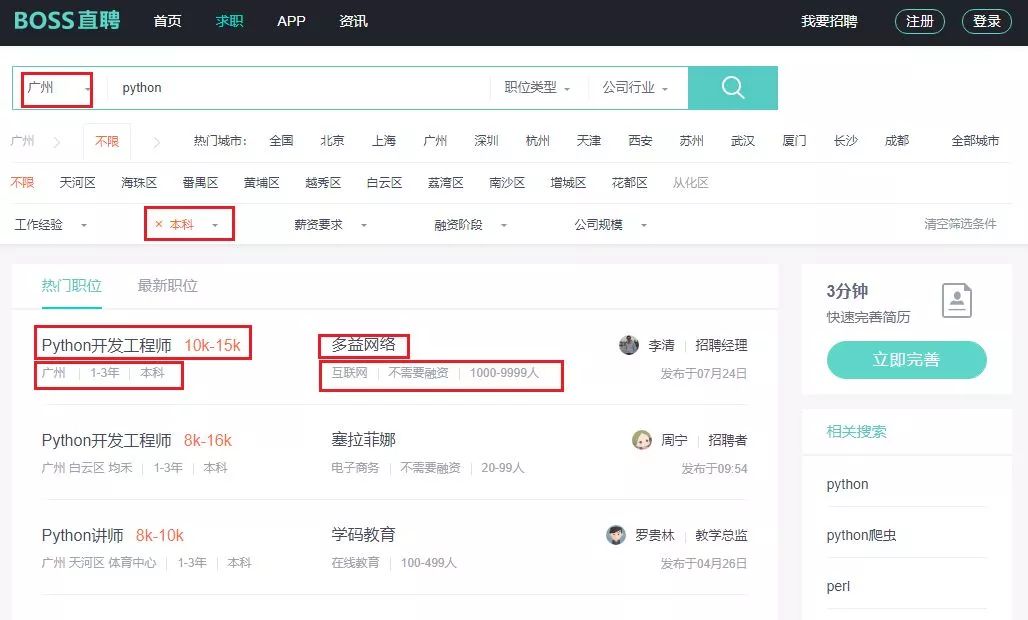Click the 立即完善 button
Screen dimensions: 1028x620
point(906,359)
